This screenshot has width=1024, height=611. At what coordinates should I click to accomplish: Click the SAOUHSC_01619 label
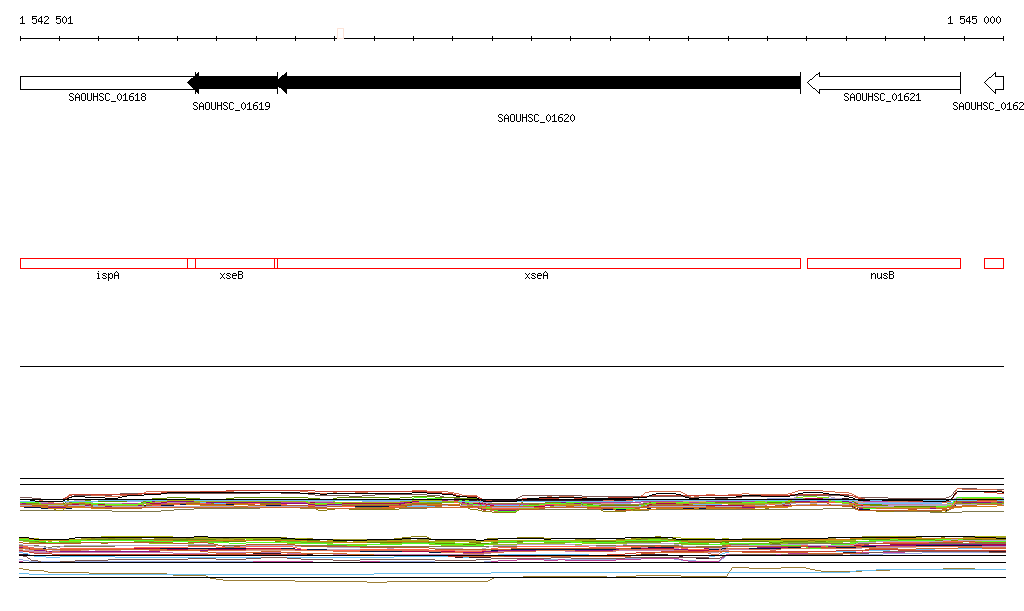click(x=231, y=106)
